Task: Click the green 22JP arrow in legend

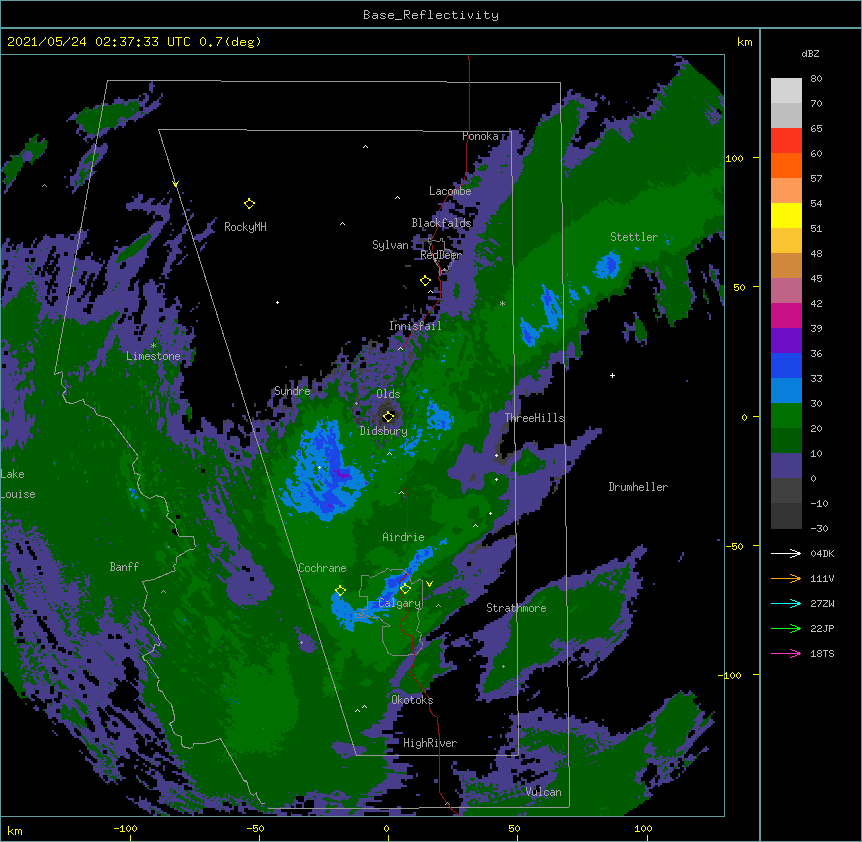Action: pos(786,628)
